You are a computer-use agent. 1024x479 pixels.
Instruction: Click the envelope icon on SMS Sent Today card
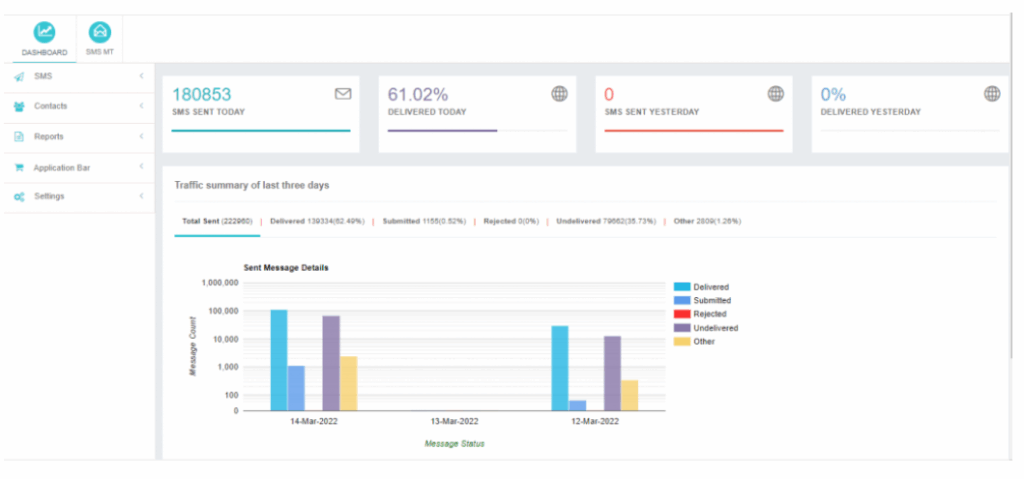[x=343, y=94]
